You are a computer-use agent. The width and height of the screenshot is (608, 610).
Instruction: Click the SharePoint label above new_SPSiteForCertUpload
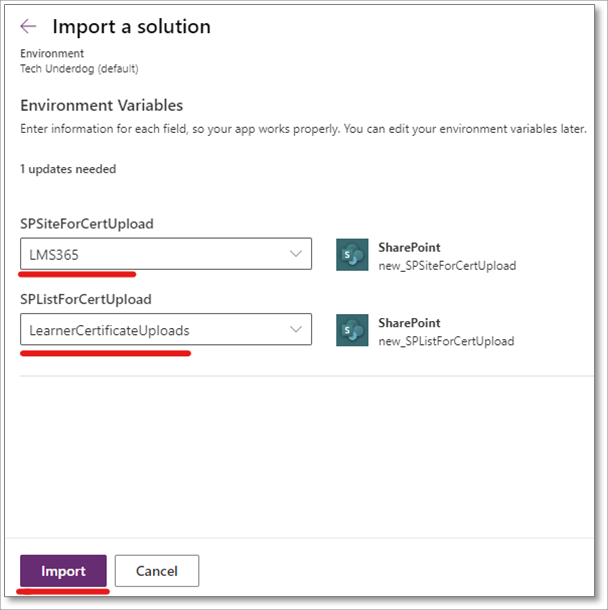[409, 247]
